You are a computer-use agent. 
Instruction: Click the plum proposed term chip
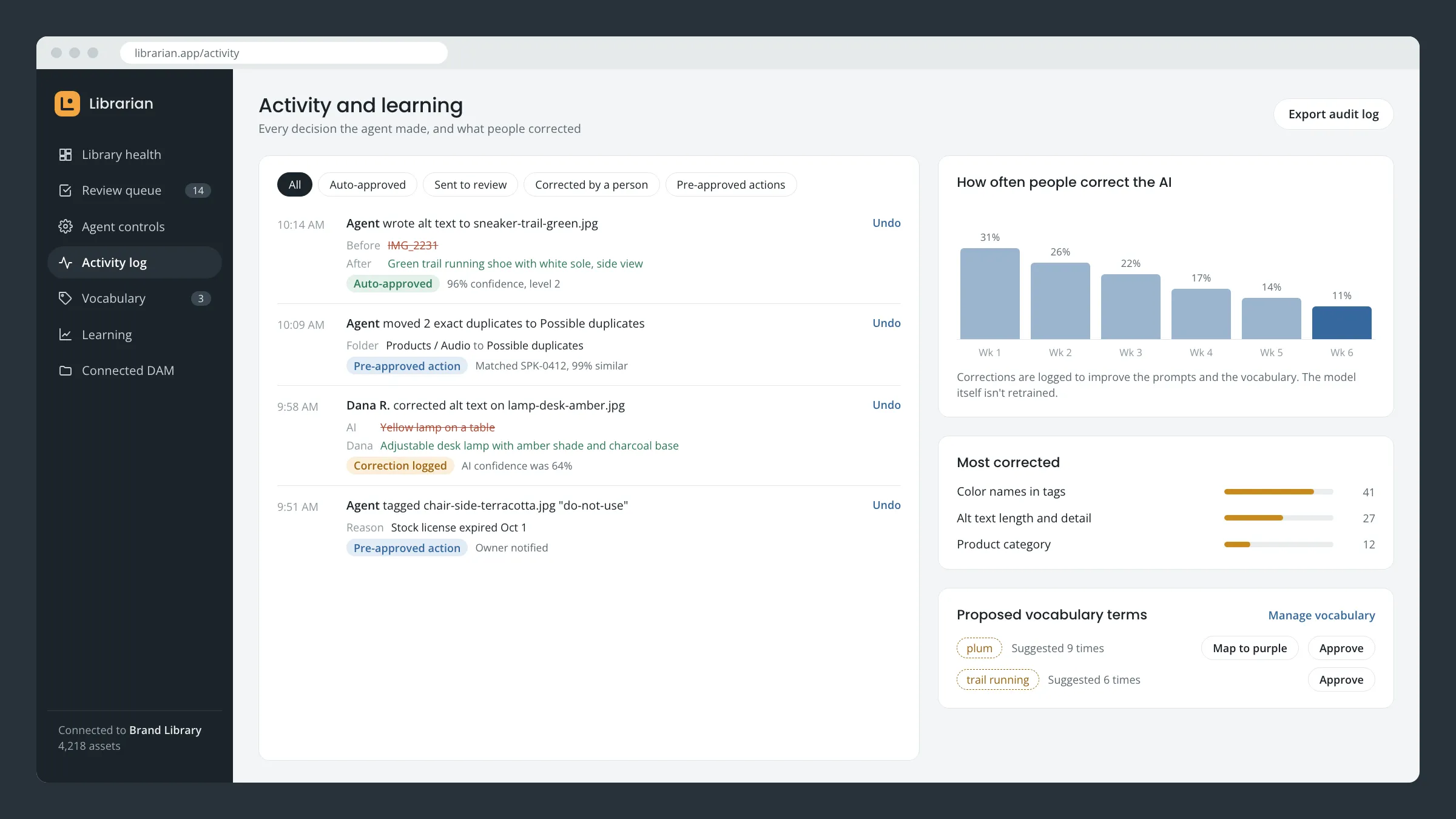pyautogui.click(x=979, y=648)
